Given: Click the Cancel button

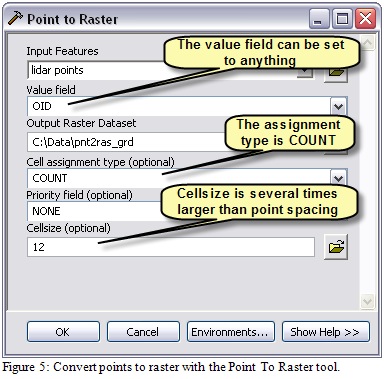Looking at the screenshot, I should (143, 332).
